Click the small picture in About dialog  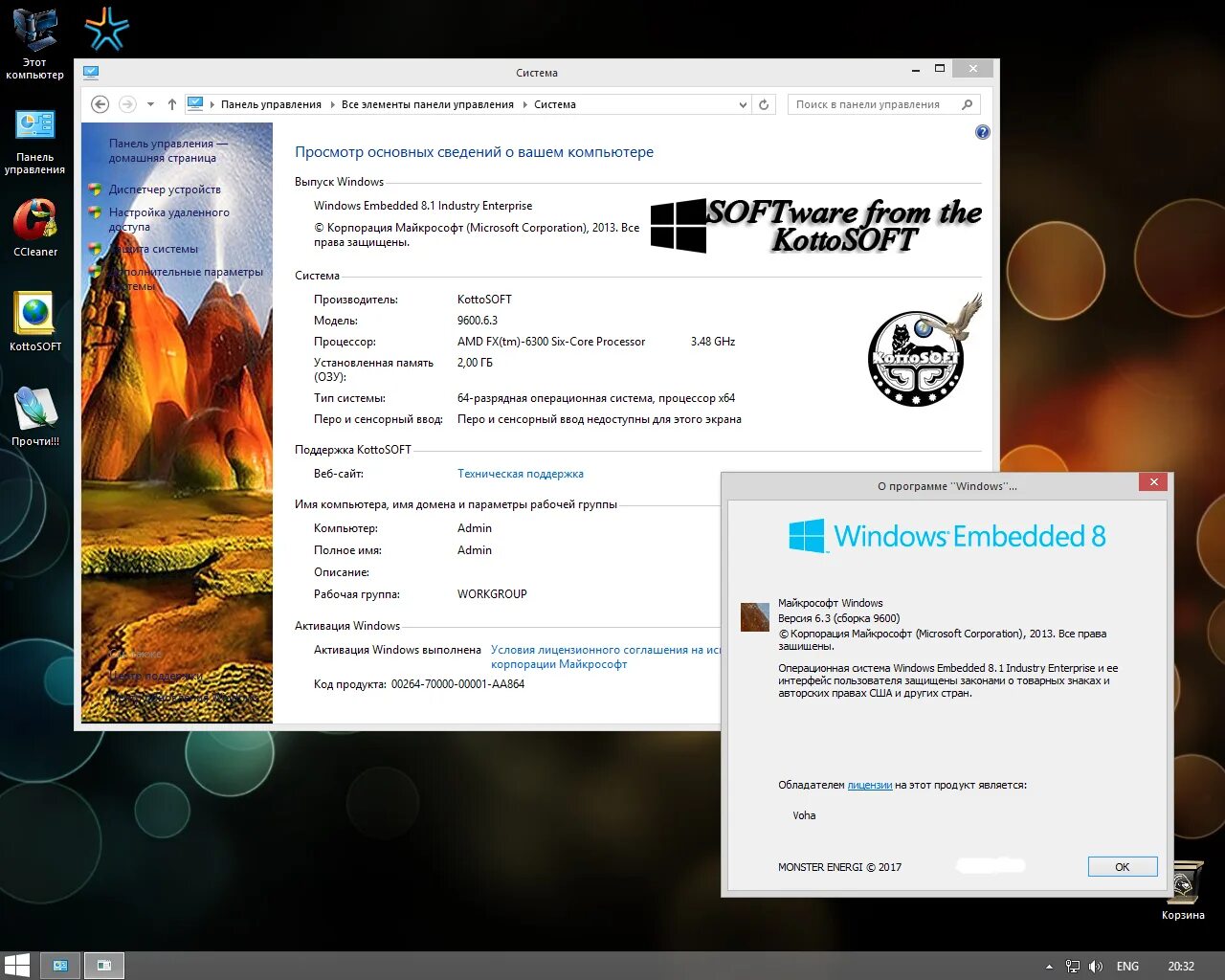click(x=755, y=616)
